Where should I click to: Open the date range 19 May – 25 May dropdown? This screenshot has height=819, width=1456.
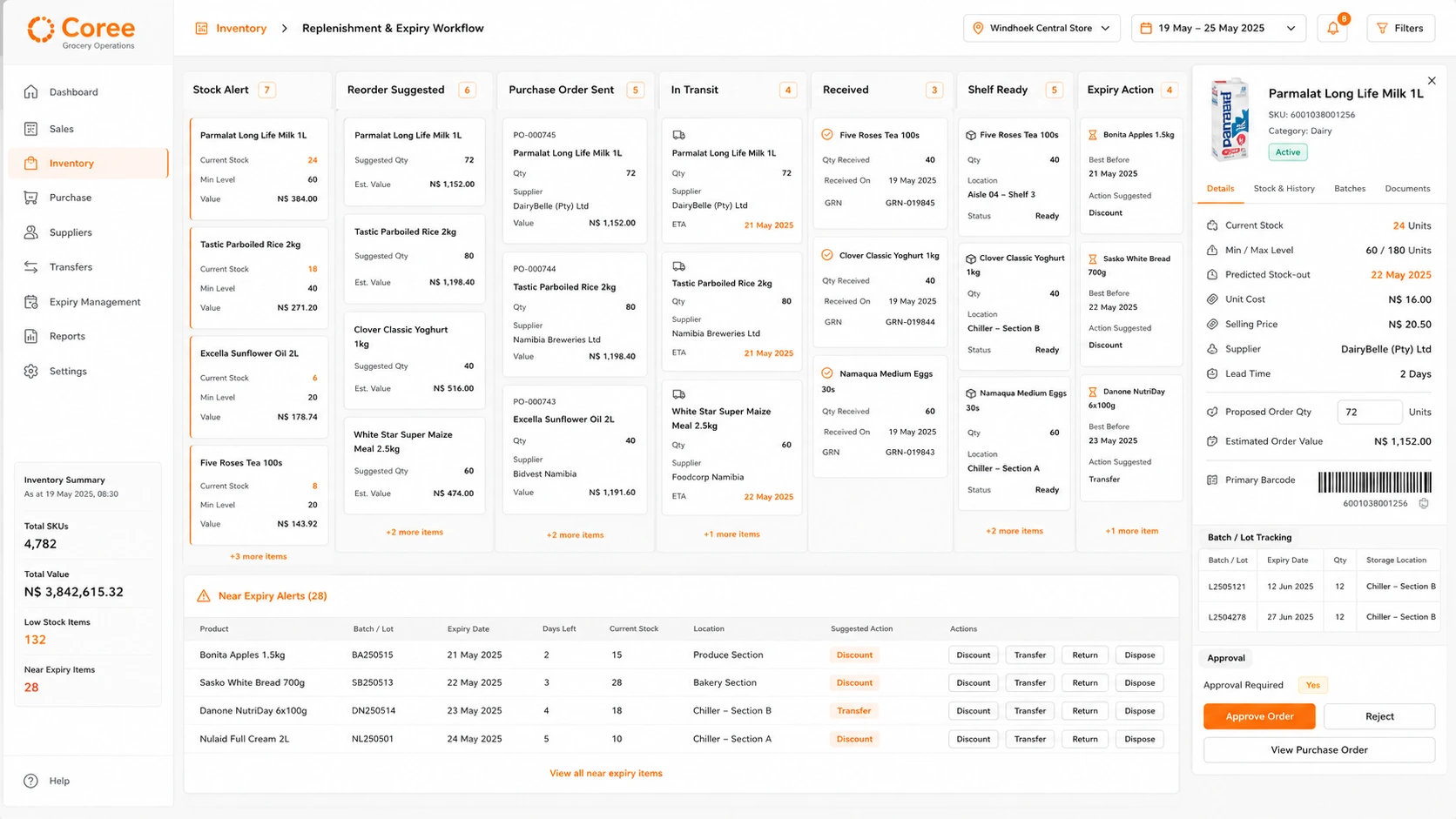(1219, 29)
